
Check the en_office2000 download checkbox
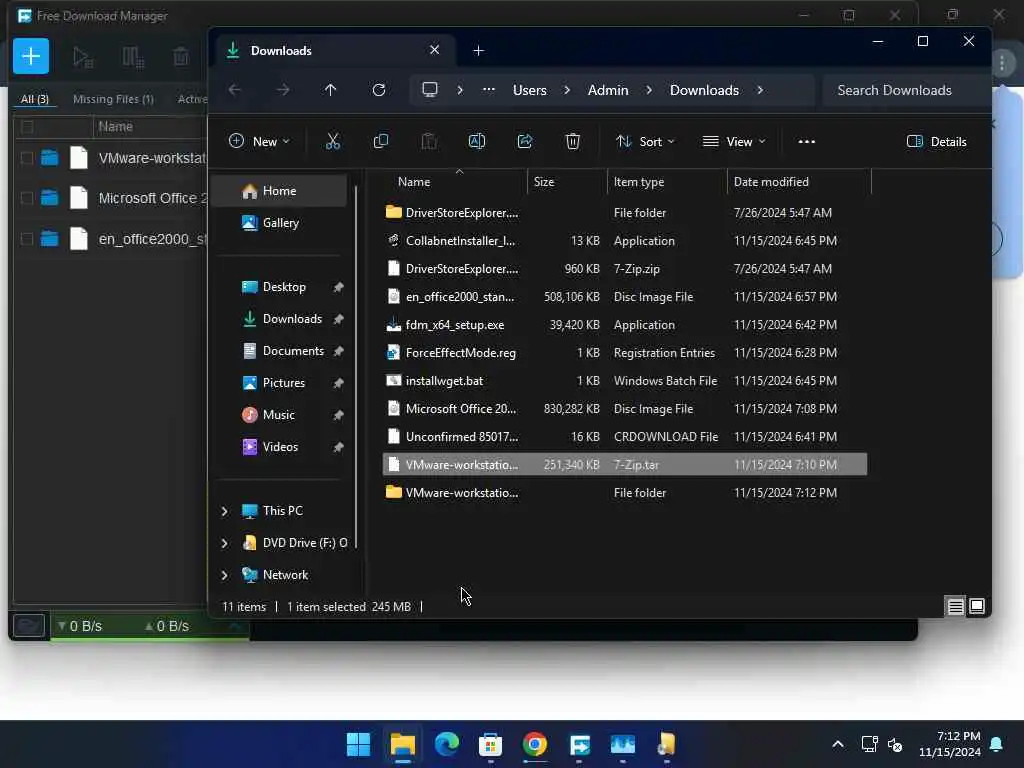click(x=27, y=239)
